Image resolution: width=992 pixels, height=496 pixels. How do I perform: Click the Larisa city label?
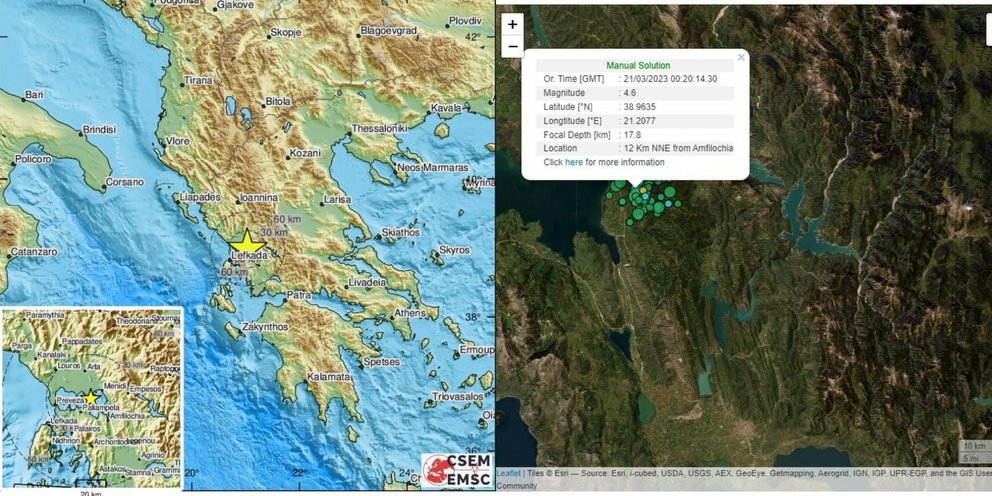click(337, 199)
